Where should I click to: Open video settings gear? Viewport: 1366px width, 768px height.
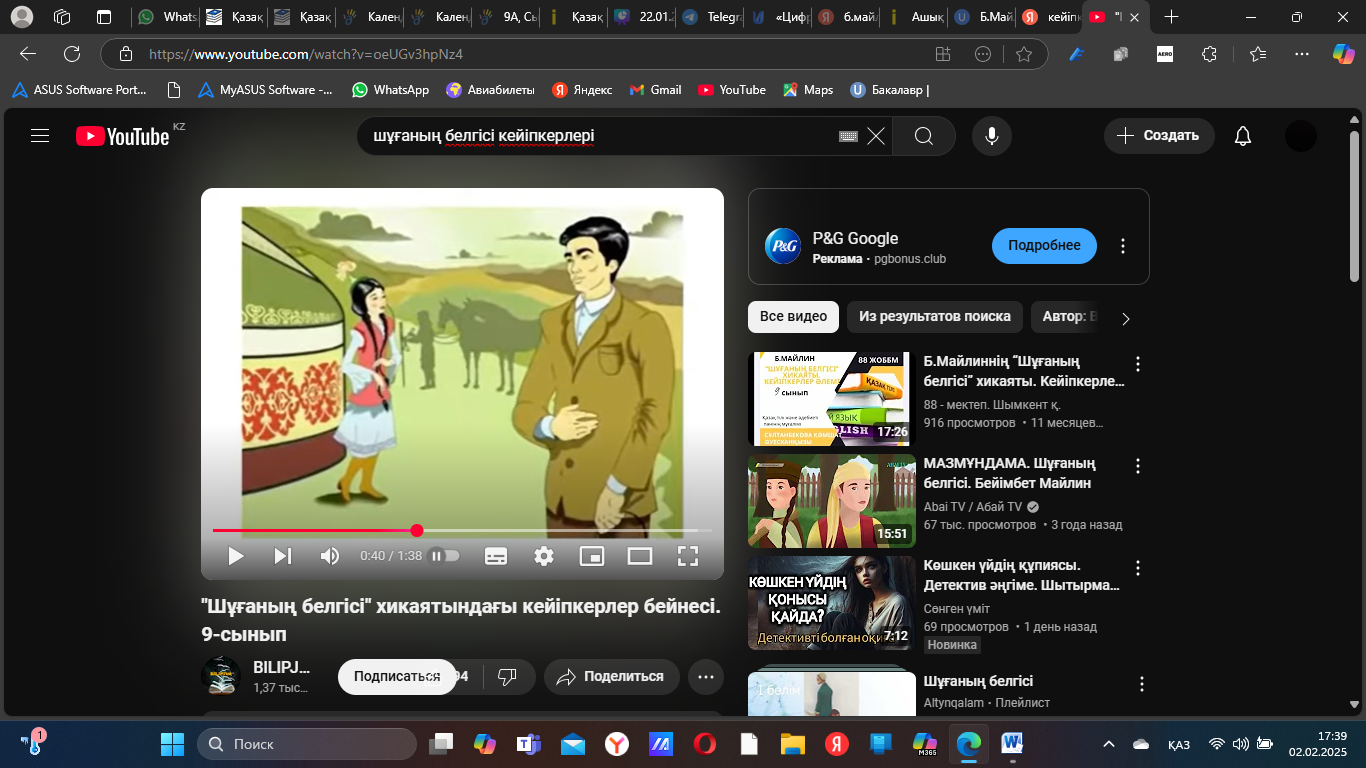(544, 556)
